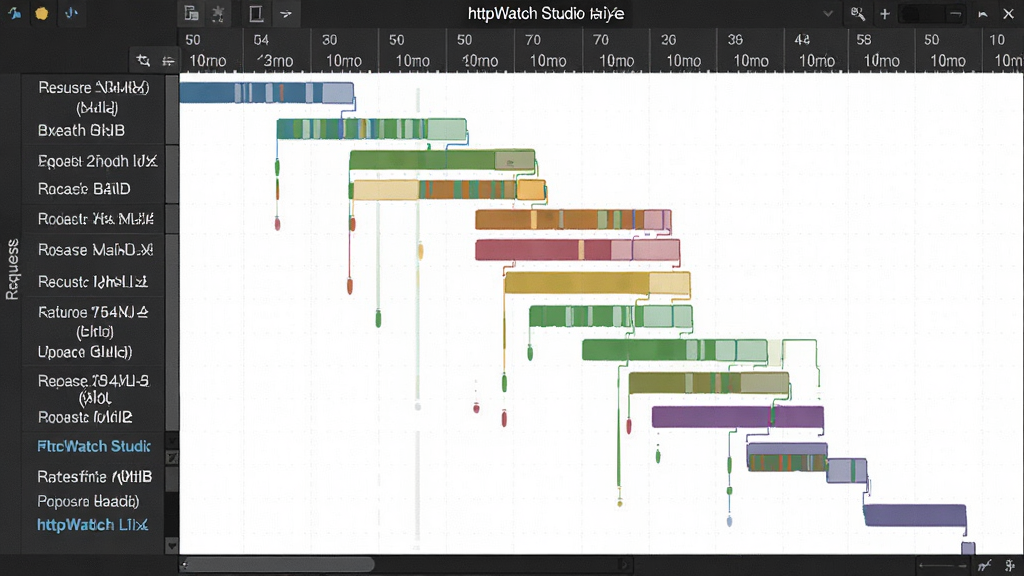Click the vertical 'Requess' side tab
This screenshot has width=1024, height=576.
(12, 269)
